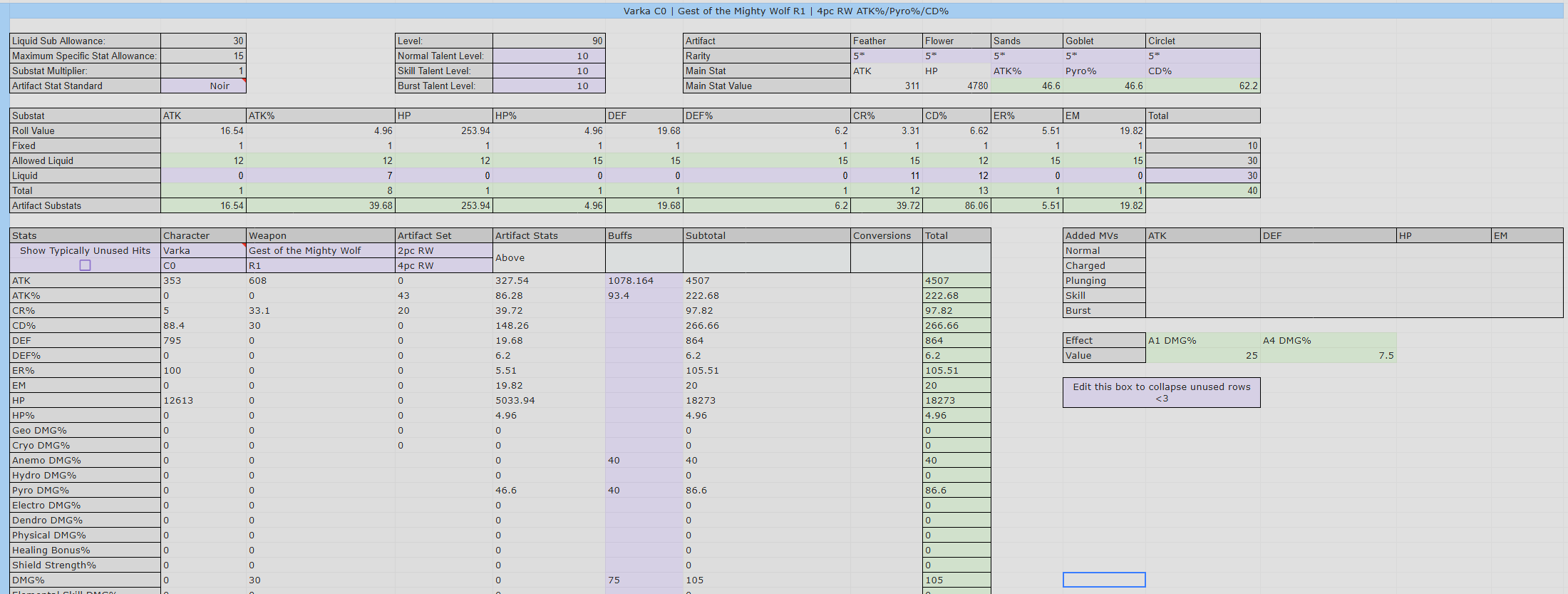Edit the Liquid rolls cell under CD%

[957, 175]
